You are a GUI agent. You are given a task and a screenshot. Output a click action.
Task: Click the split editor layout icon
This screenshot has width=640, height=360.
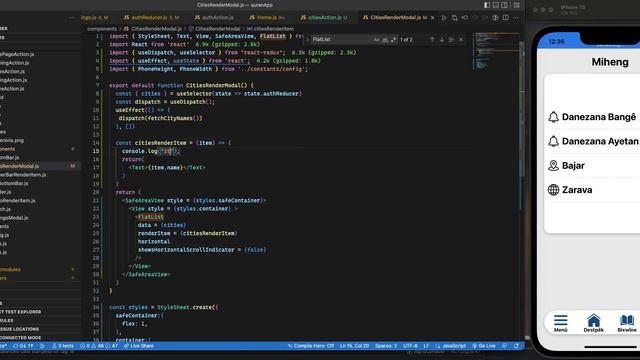pyautogui.click(x=506, y=18)
